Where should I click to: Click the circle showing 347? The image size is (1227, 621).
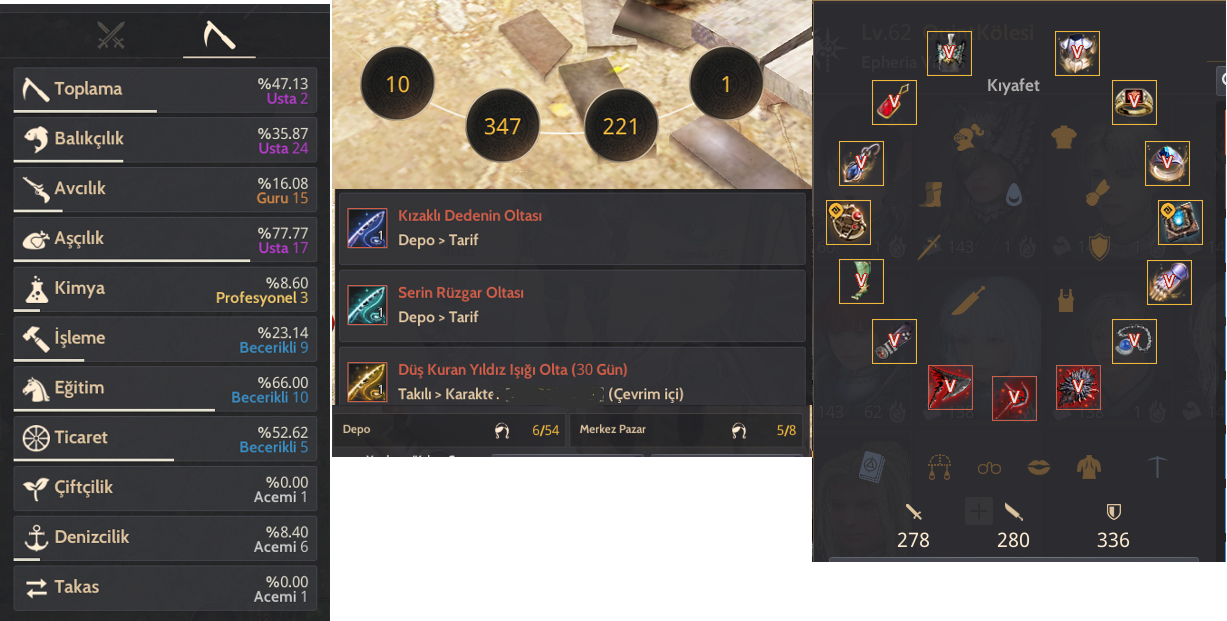pyautogui.click(x=502, y=126)
